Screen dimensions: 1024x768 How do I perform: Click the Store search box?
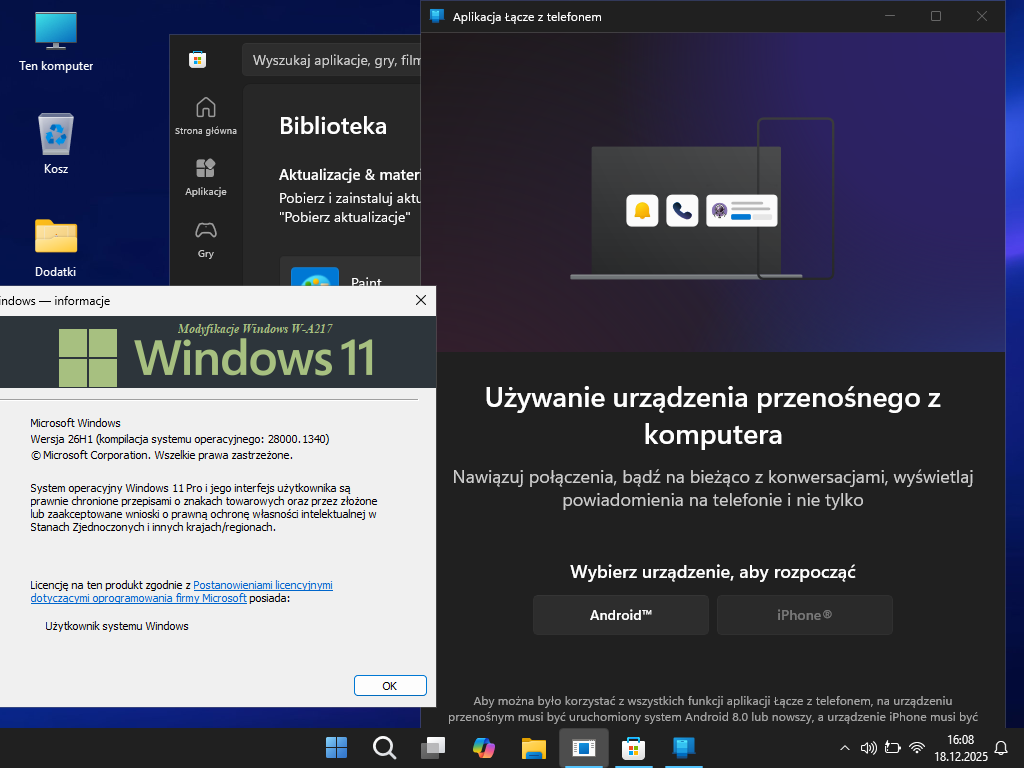tap(335, 60)
